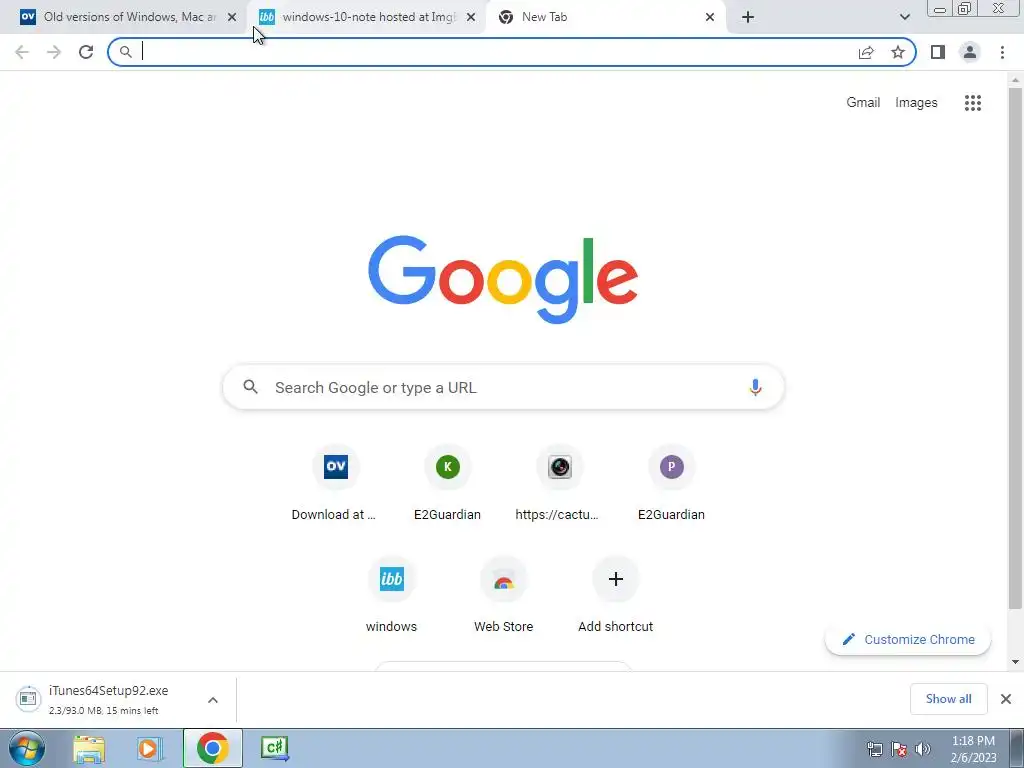Screen dimensions: 1024x768
Task: Open the purple P E2Guardian shortcut
Action: (x=671, y=483)
